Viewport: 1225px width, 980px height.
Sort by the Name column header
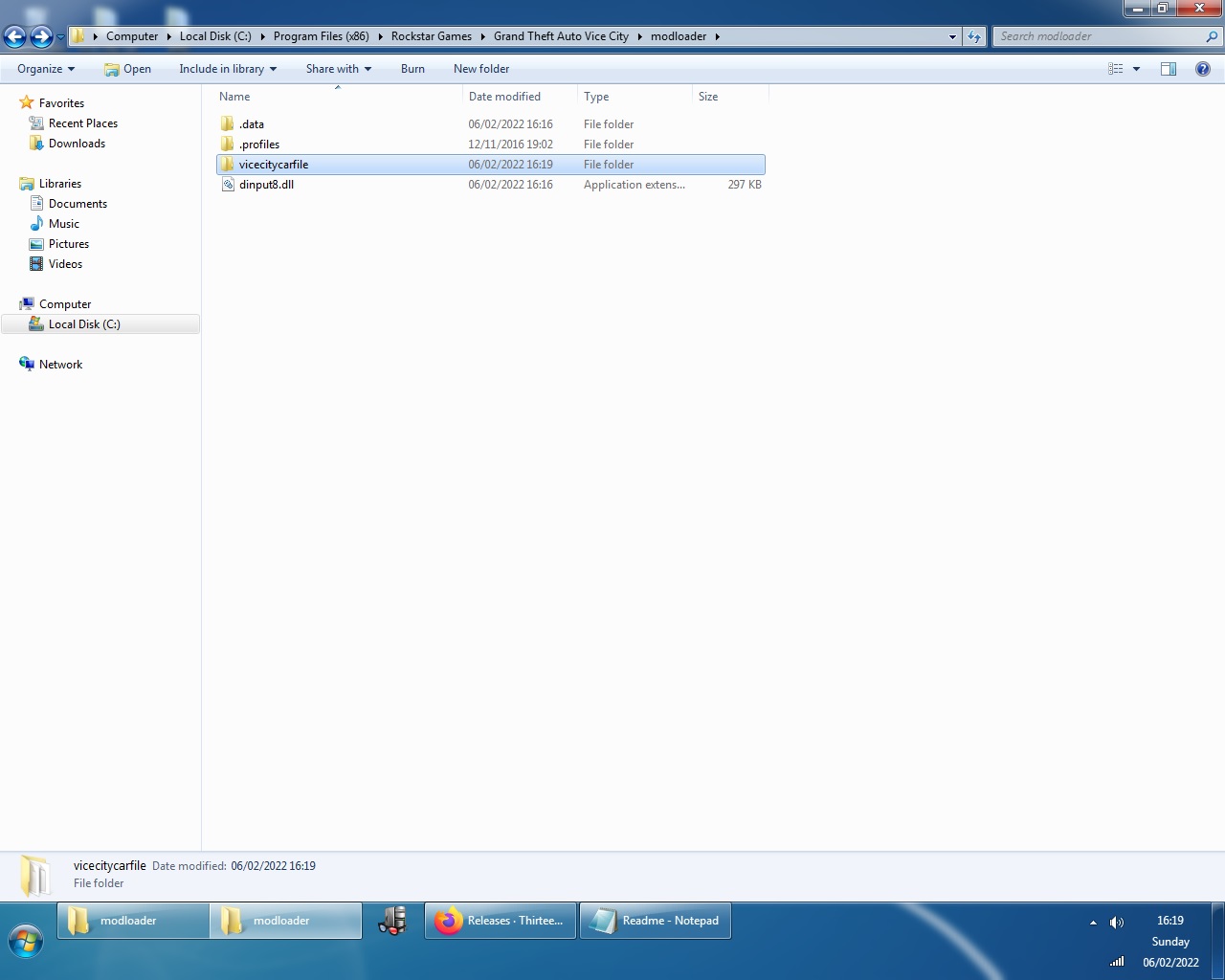[338, 97]
